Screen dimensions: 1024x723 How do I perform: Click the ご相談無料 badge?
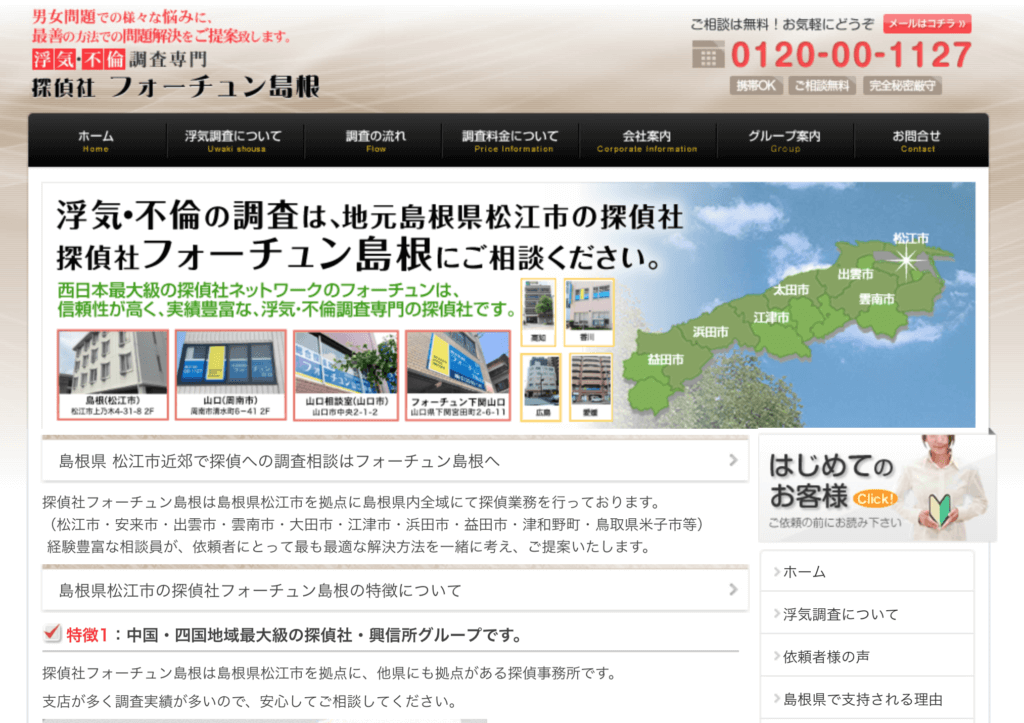[x=822, y=86]
